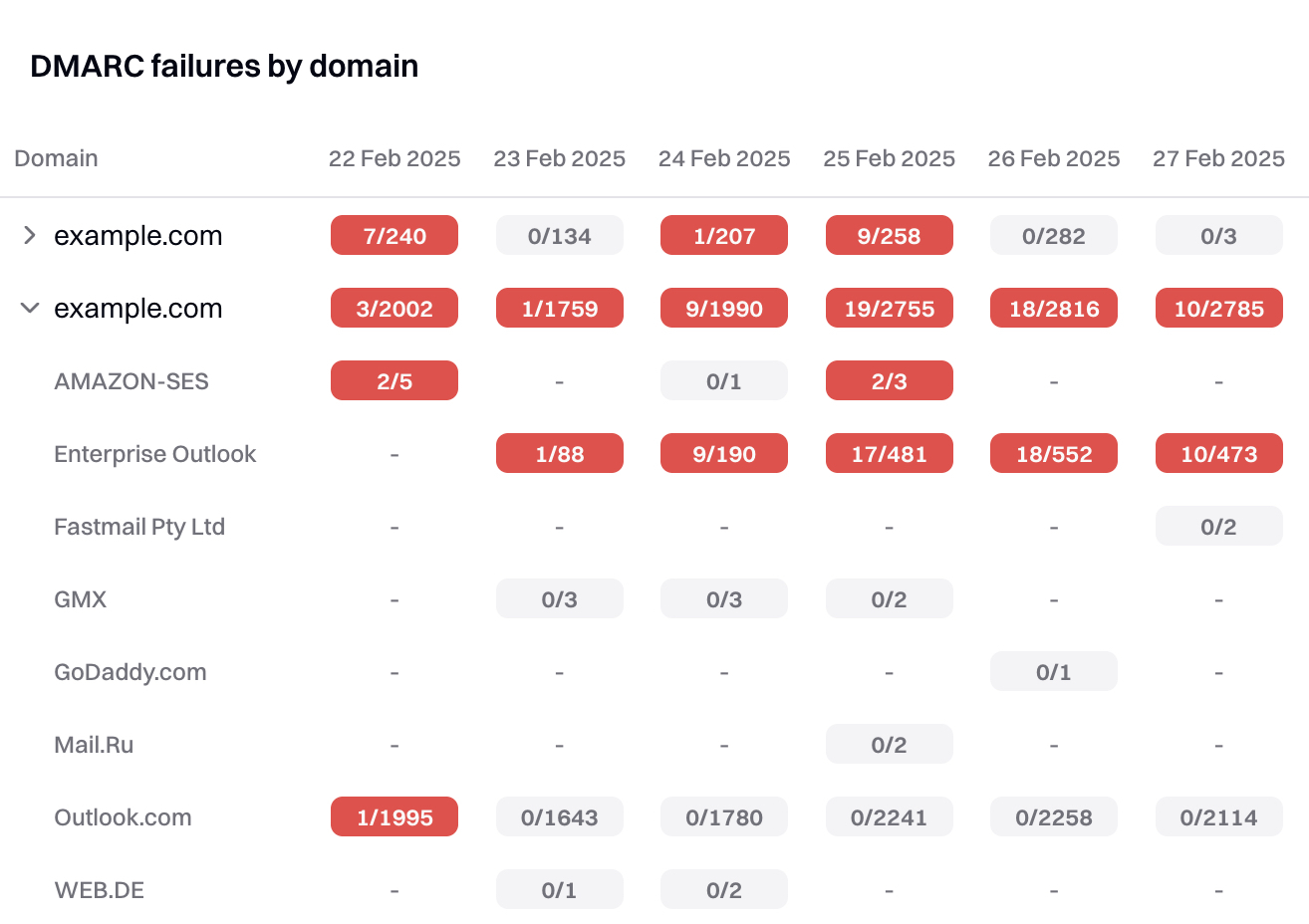Select the GMX row label

(x=80, y=599)
